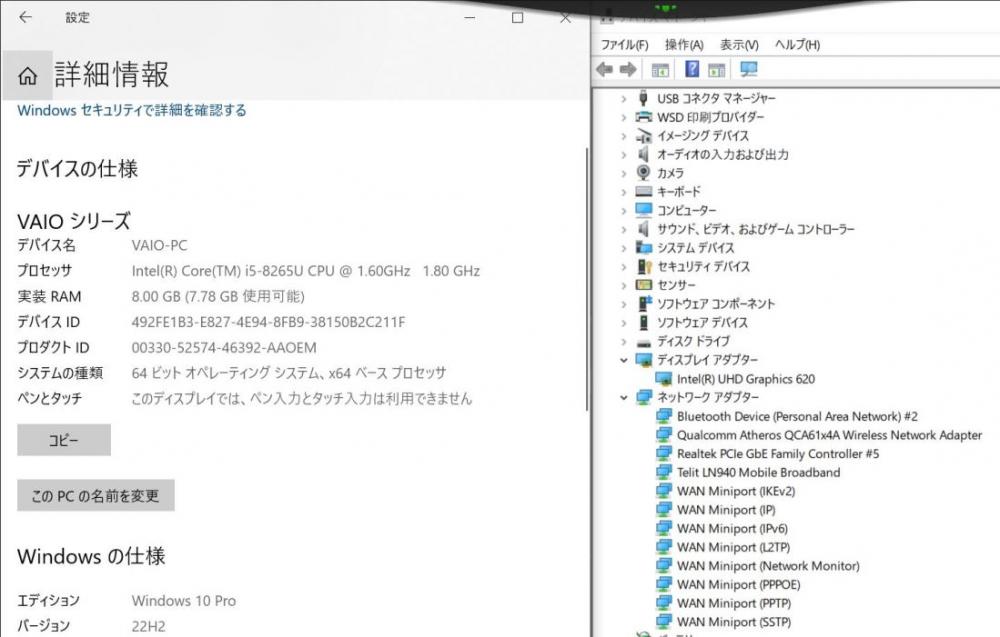Expand USB コネクタ マネージャー node

pos(624,99)
